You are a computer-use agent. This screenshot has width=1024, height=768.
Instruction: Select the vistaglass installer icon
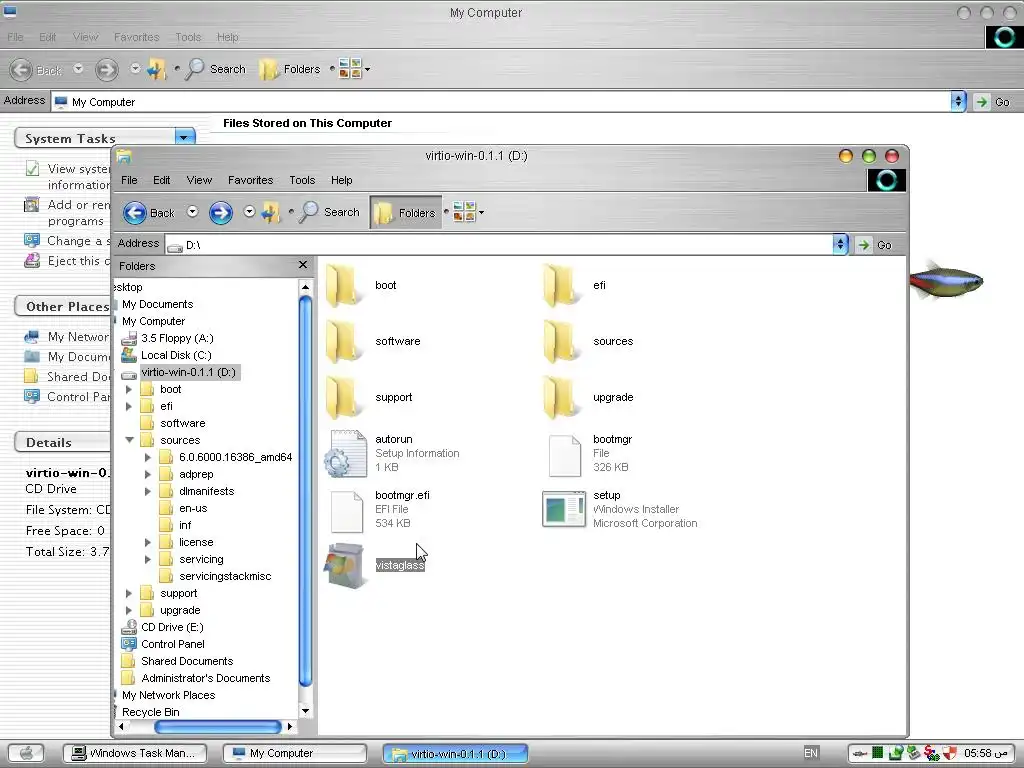click(x=346, y=566)
